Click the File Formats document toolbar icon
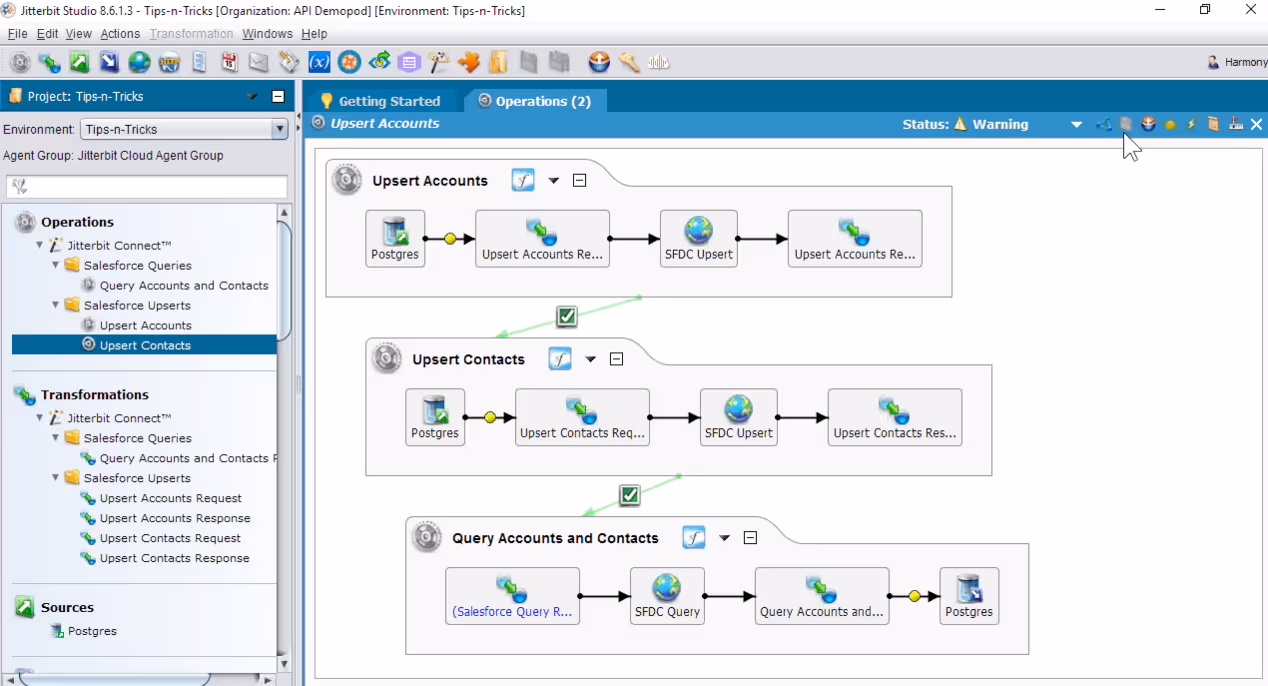1268x686 pixels. 200,62
